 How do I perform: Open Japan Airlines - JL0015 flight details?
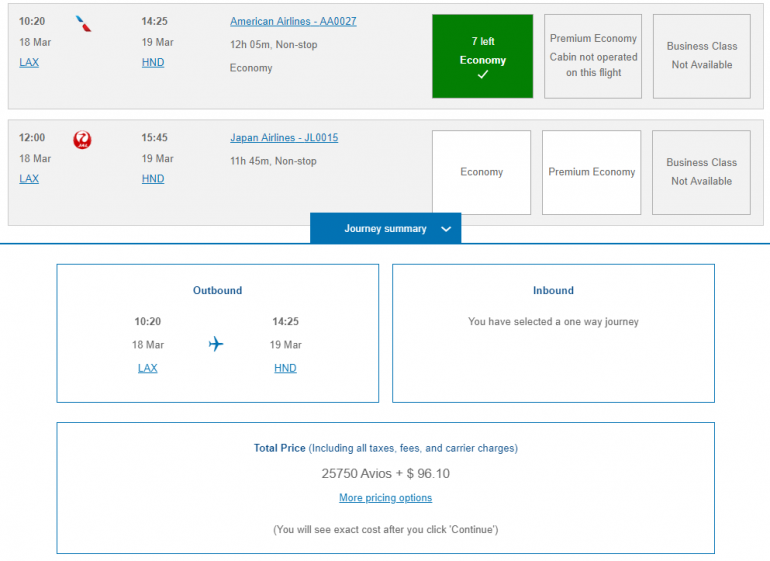[x=284, y=138]
